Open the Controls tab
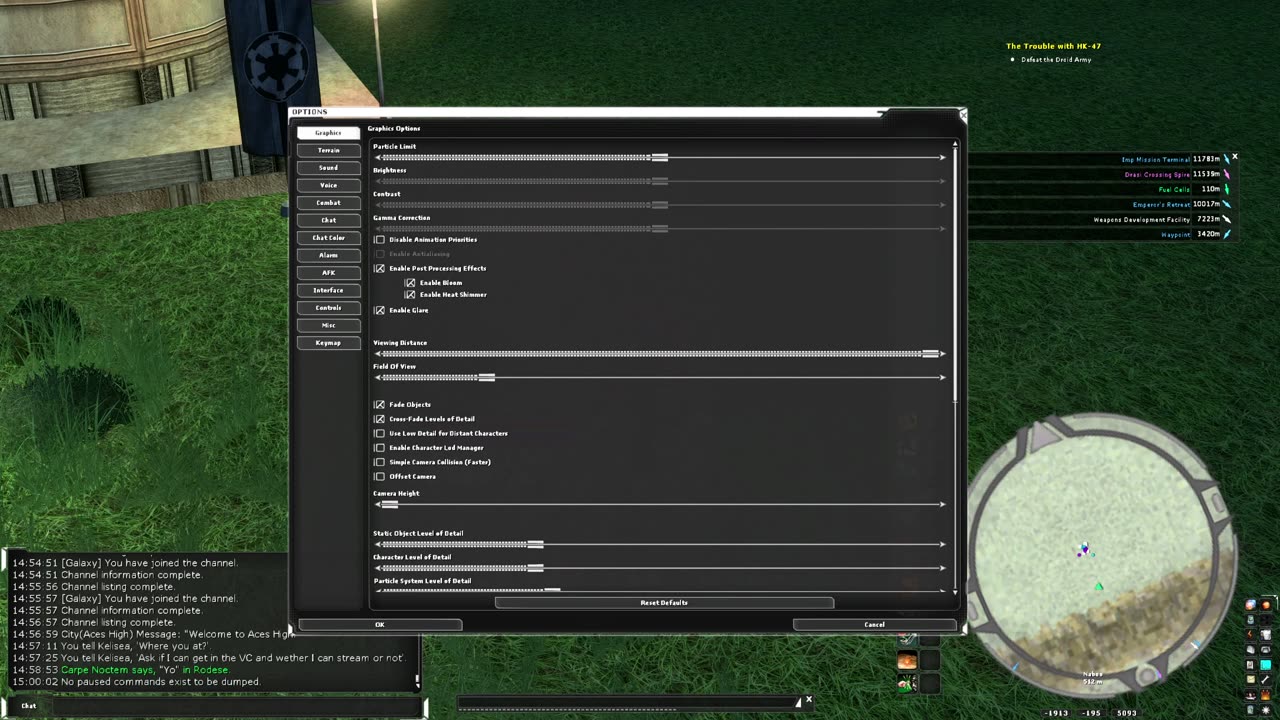 [328, 308]
